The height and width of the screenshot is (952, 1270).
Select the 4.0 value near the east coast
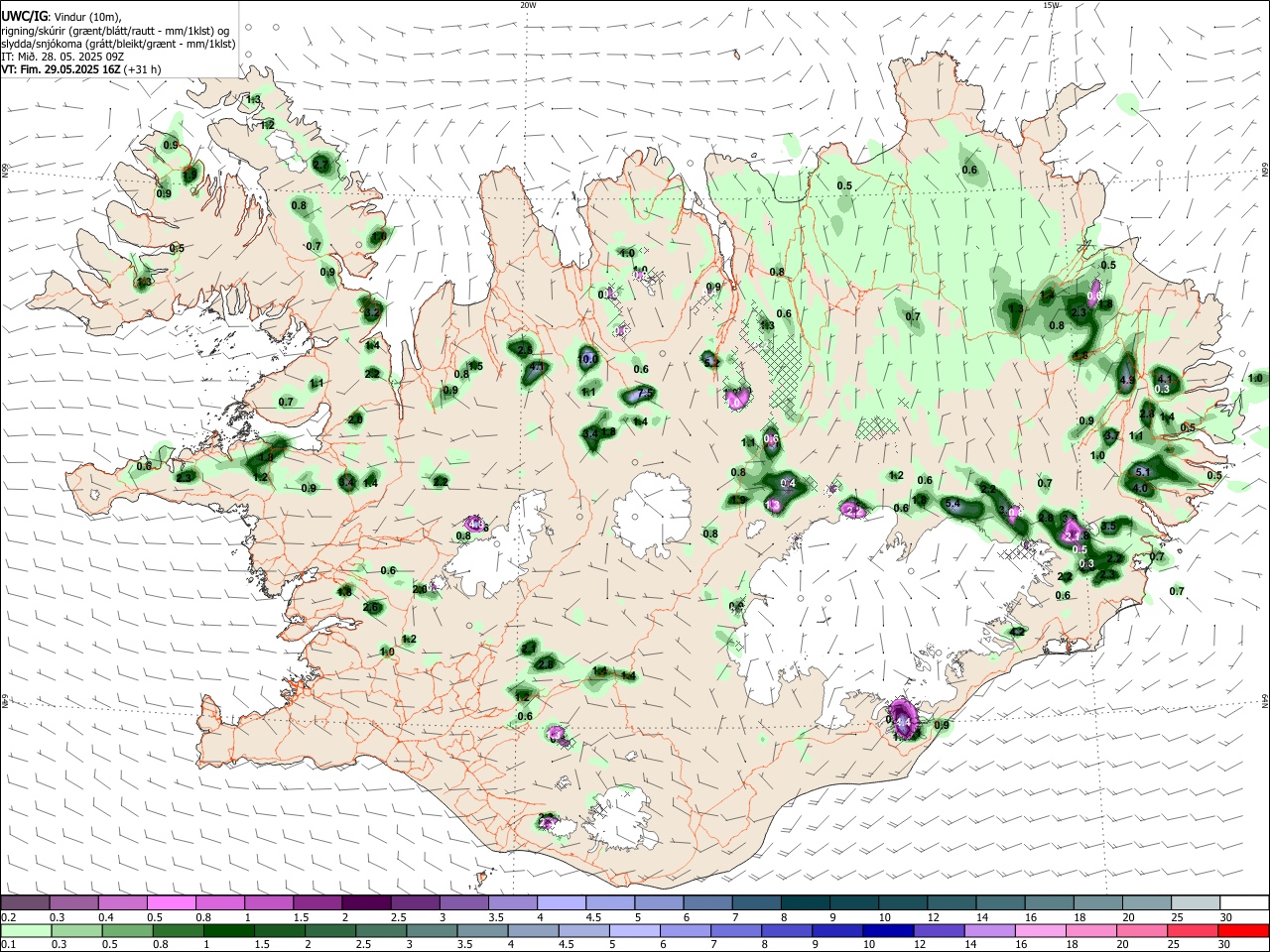coord(1140,488)
